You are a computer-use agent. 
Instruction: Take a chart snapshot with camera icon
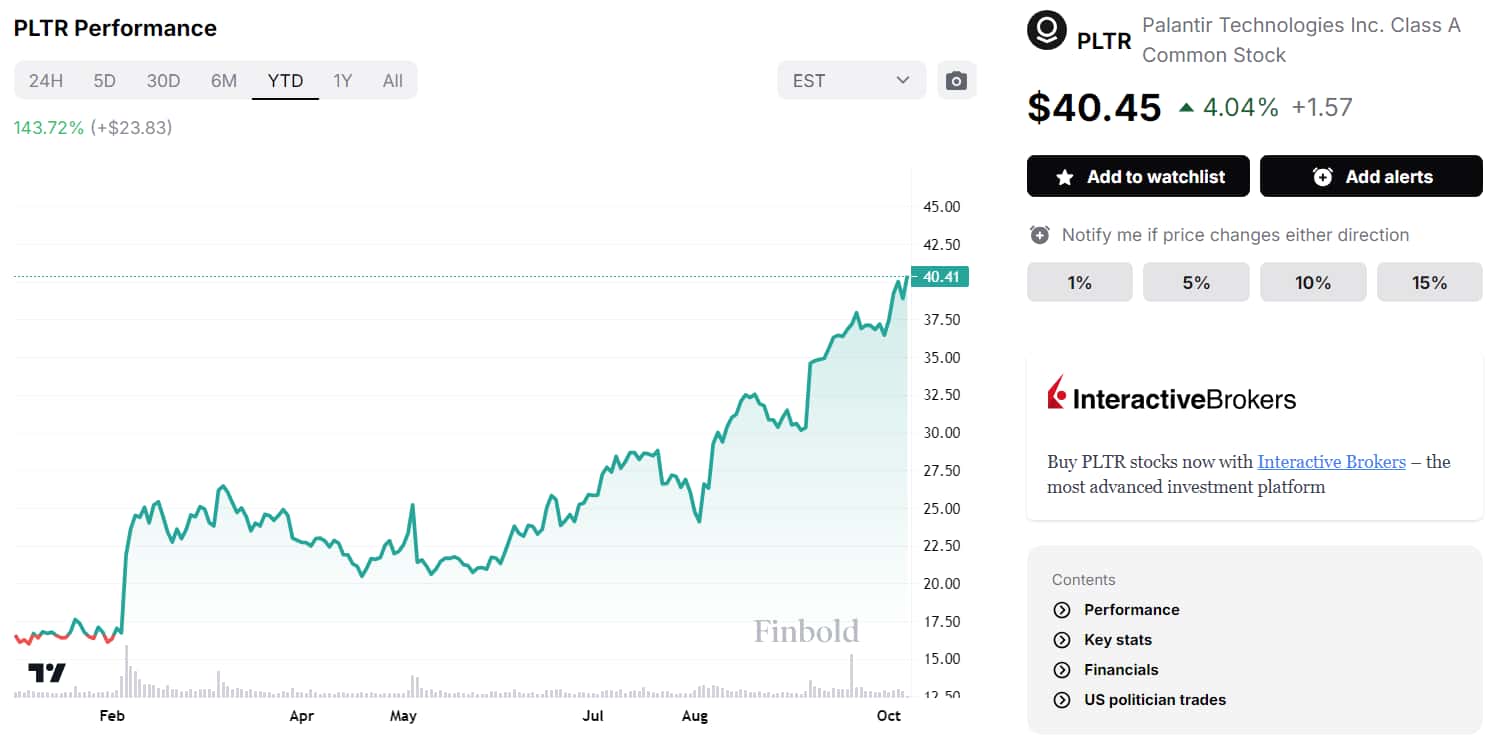click(x=957, y=81)
